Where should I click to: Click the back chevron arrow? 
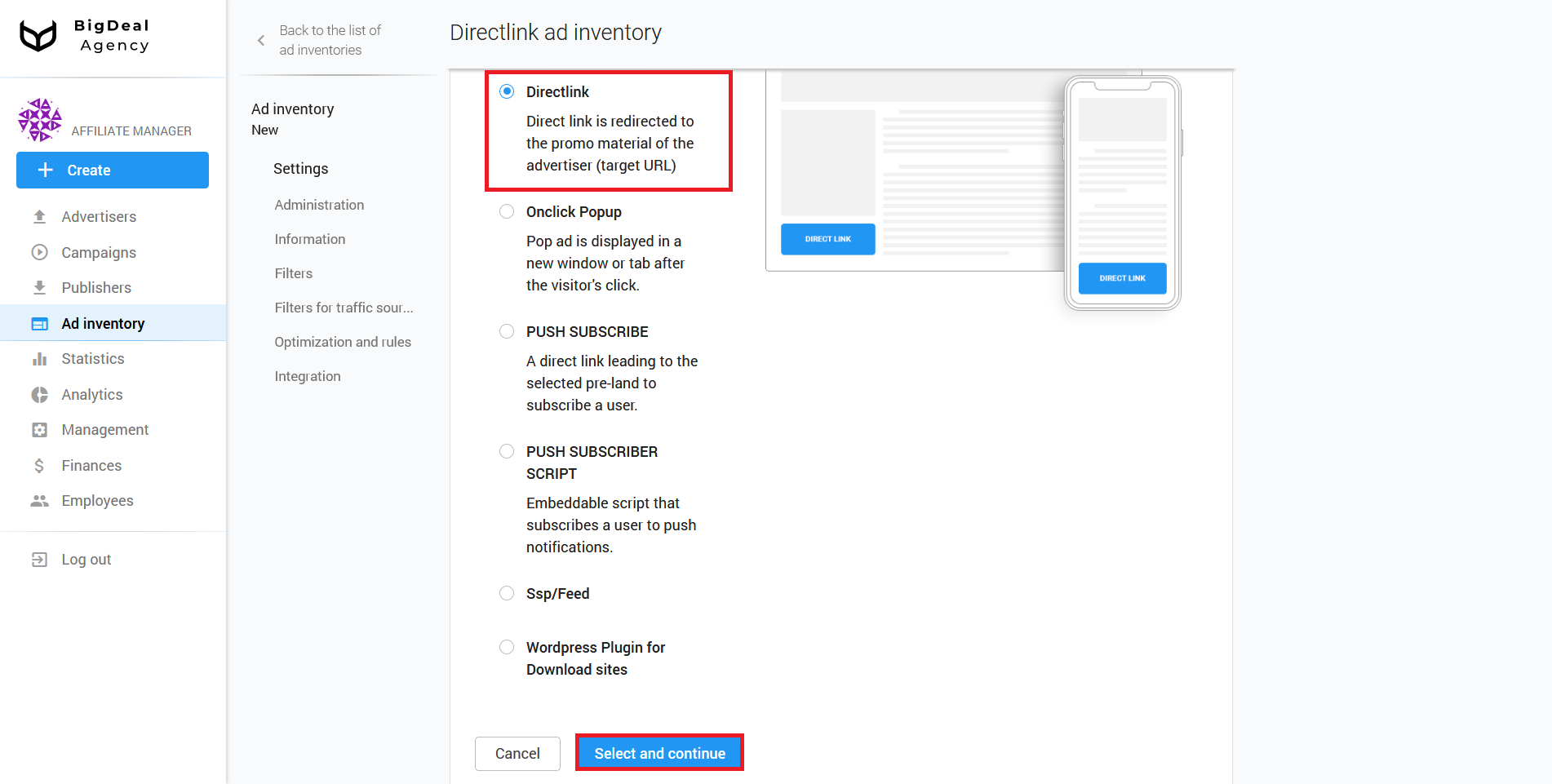[x=260, y=39]
